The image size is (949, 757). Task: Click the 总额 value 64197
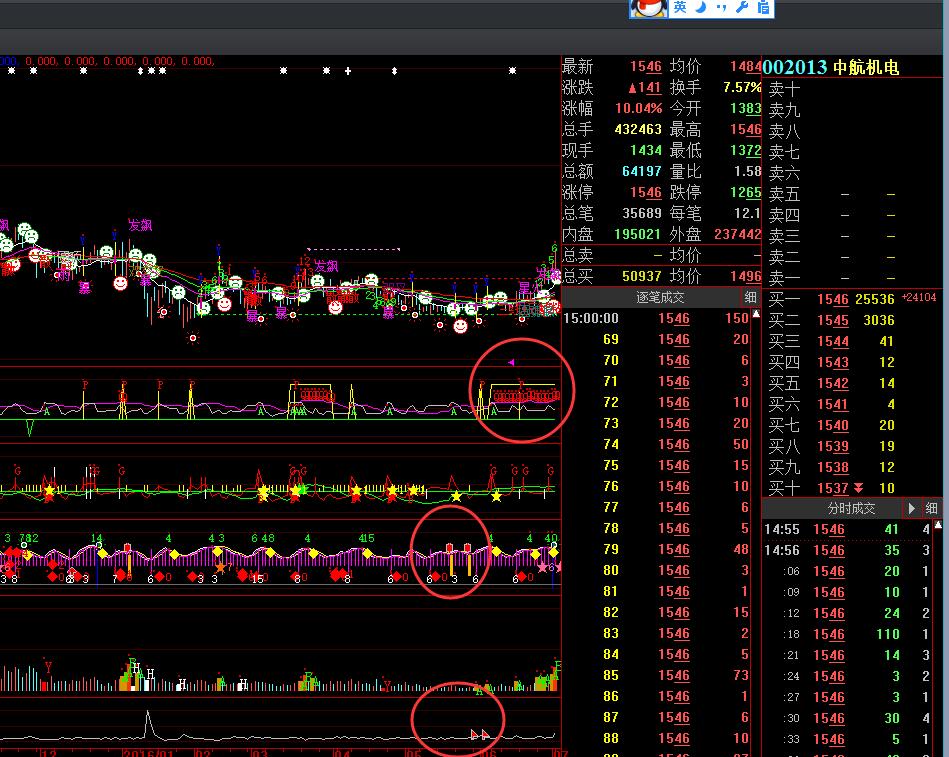pos(642,171)
